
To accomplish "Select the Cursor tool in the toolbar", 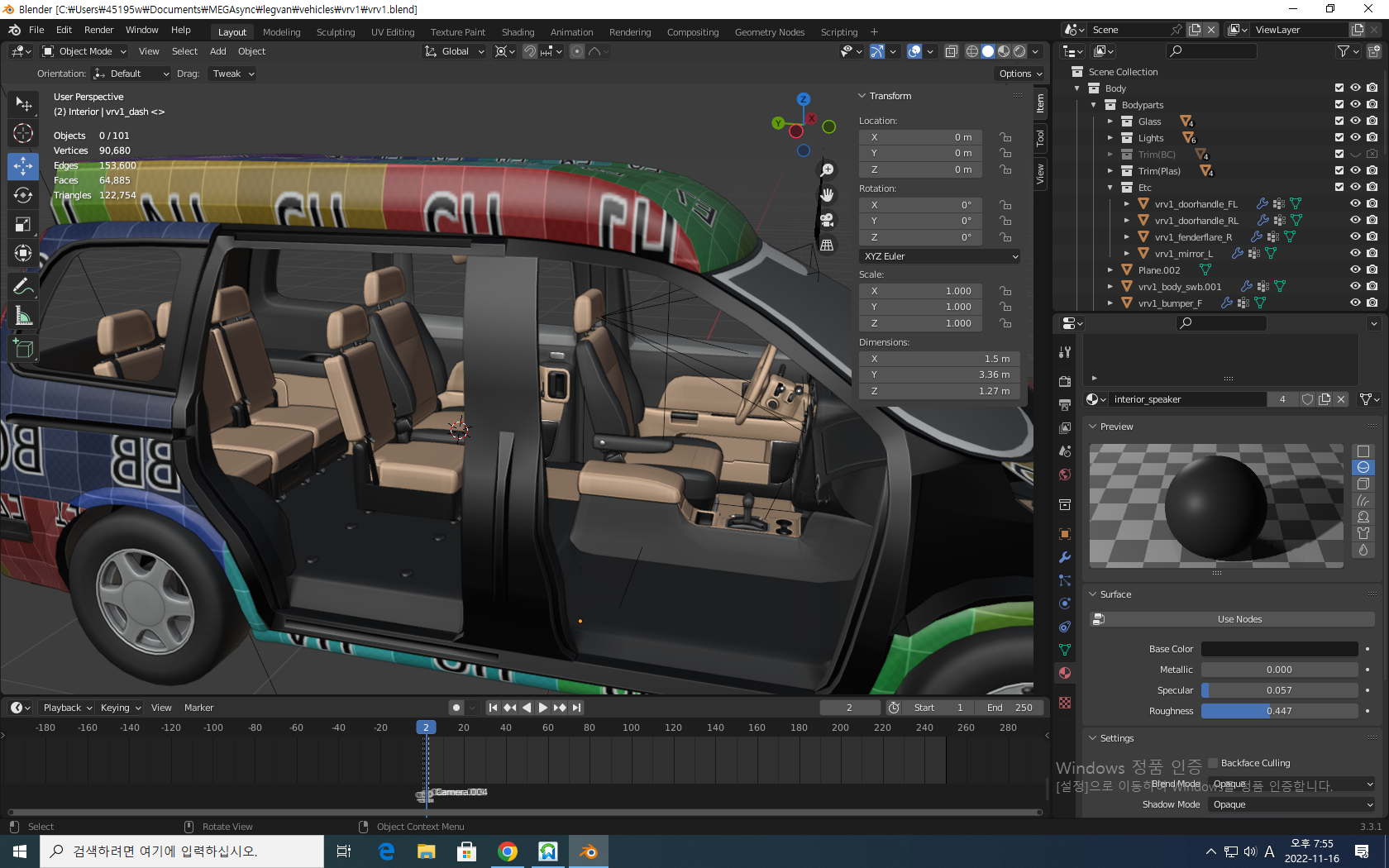I will click(x=23, y=133).
